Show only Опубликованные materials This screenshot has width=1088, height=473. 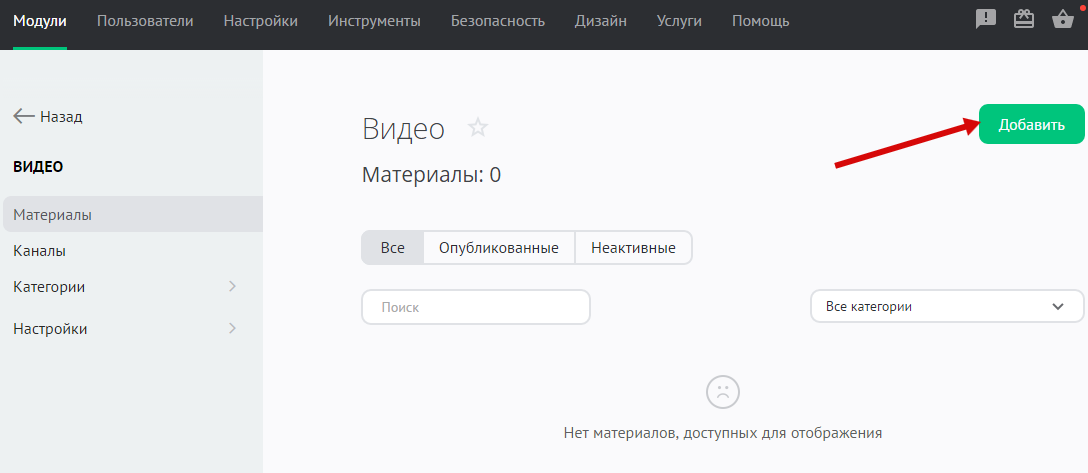point(499,248)
